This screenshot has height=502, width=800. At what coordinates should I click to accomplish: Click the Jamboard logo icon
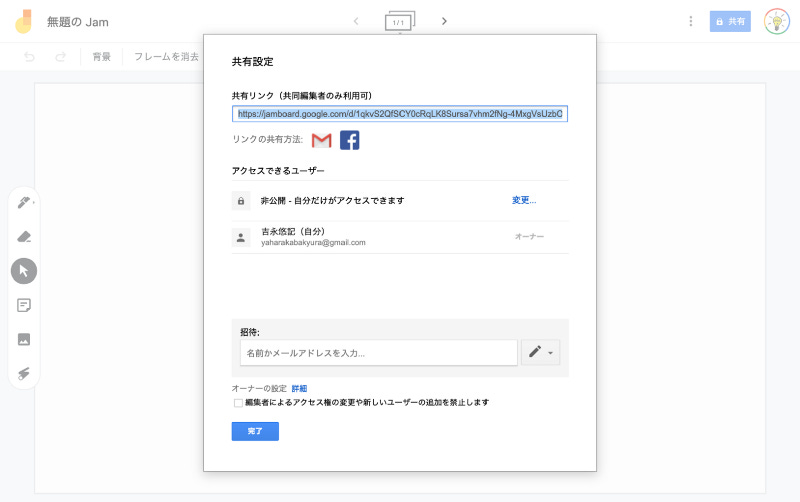click(x=23, y=21)
